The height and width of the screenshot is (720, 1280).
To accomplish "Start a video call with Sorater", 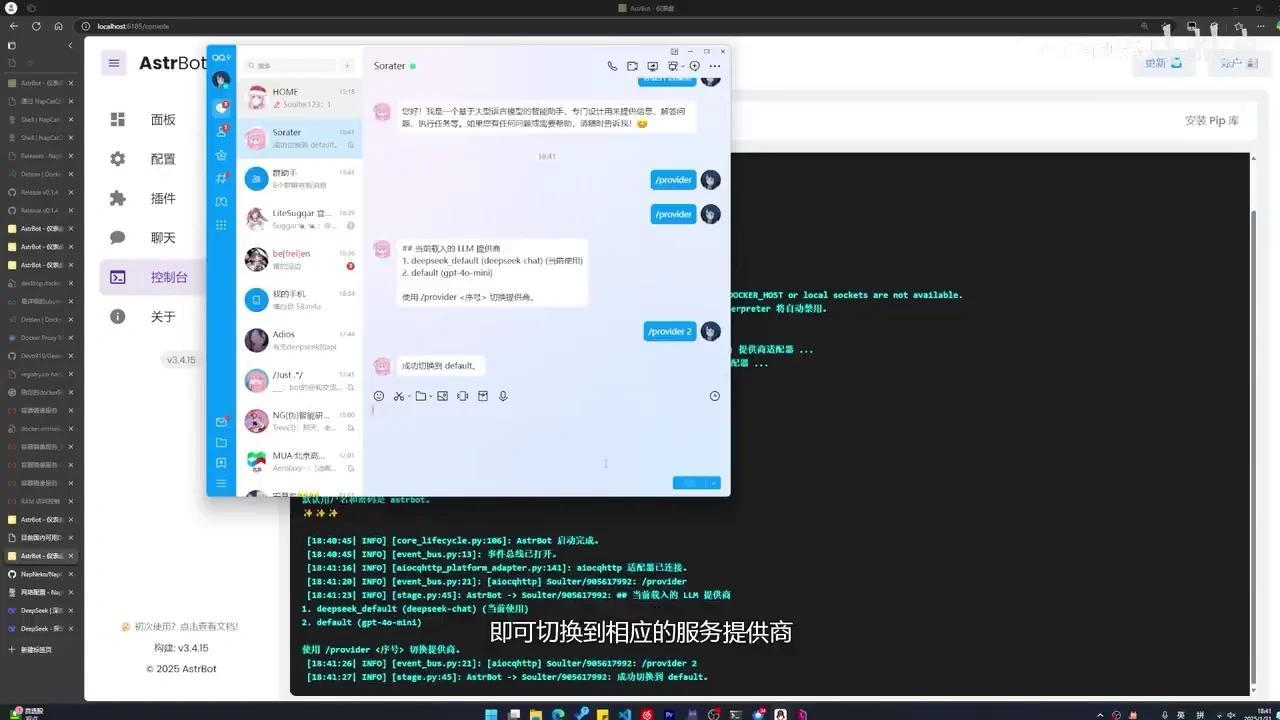I will click(x=632, y=66).
